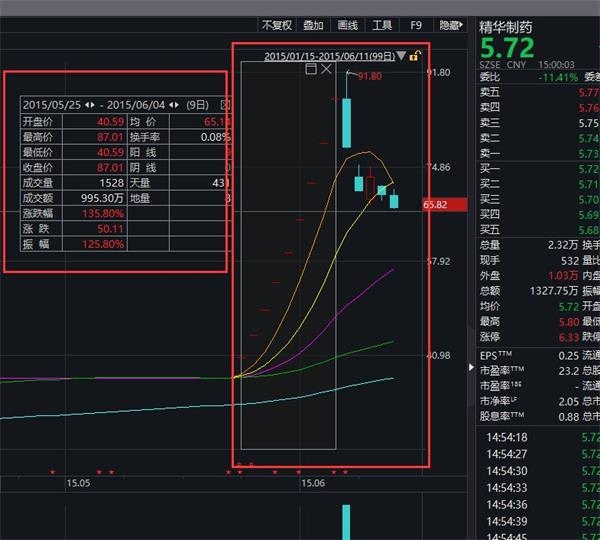Expand the date range dropdown triangle
The image size is (600, 540).
tap(401, 57)
